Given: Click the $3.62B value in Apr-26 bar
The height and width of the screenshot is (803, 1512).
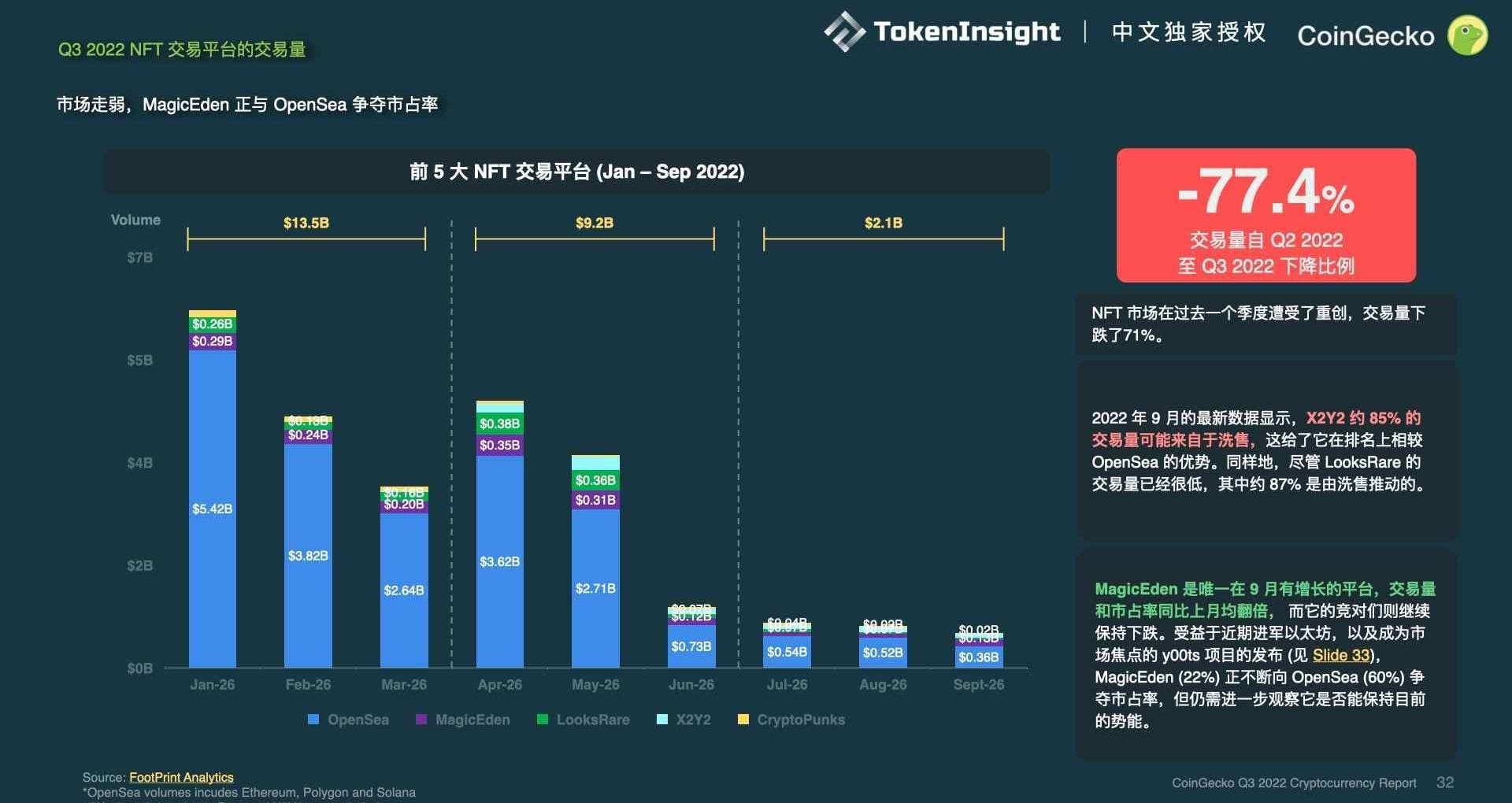Looking at the screenshot, I should pyautogui.click(x=500, y=561).
